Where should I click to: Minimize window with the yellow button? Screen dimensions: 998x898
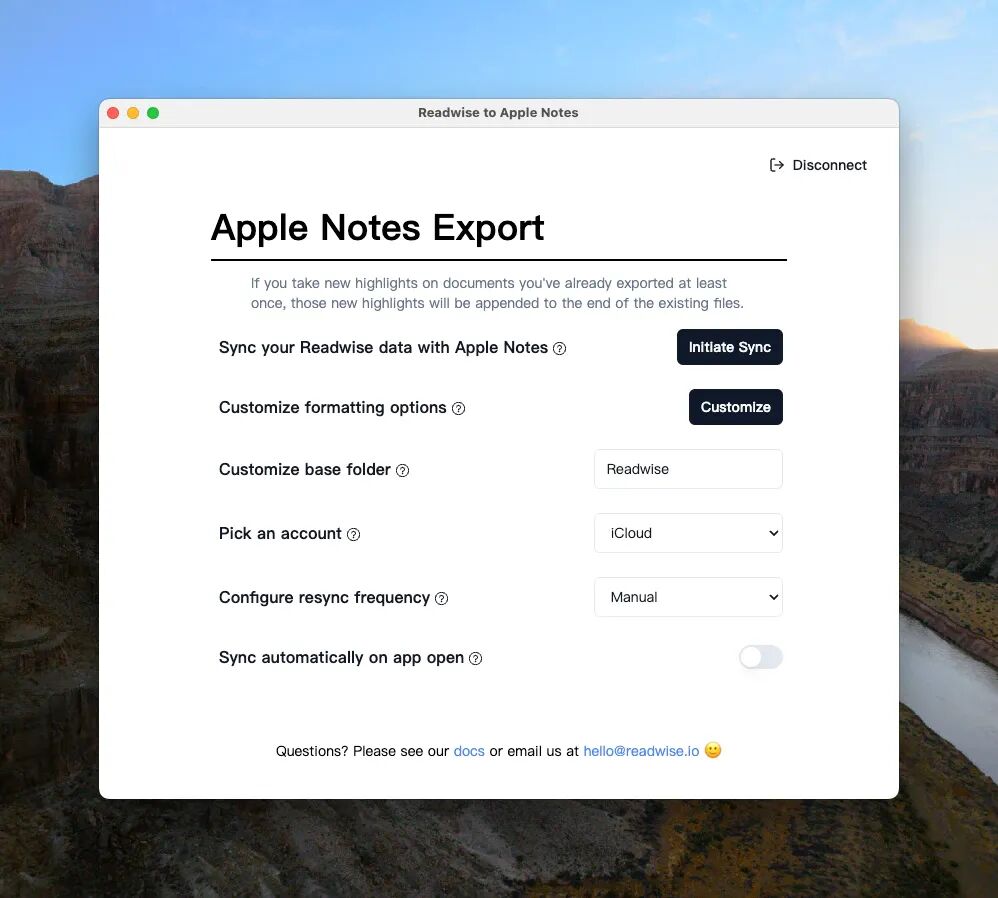click(x=133, y=113)
